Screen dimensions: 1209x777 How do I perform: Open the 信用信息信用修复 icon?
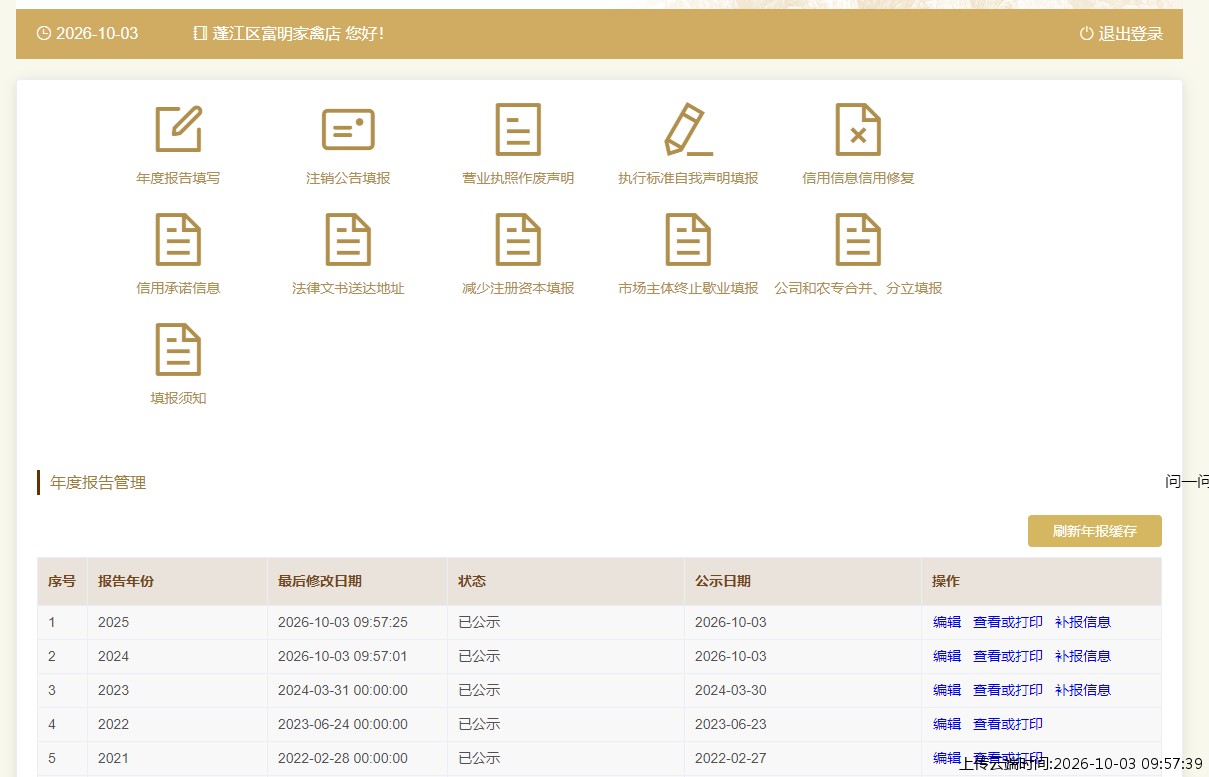(x=858, y=130)
